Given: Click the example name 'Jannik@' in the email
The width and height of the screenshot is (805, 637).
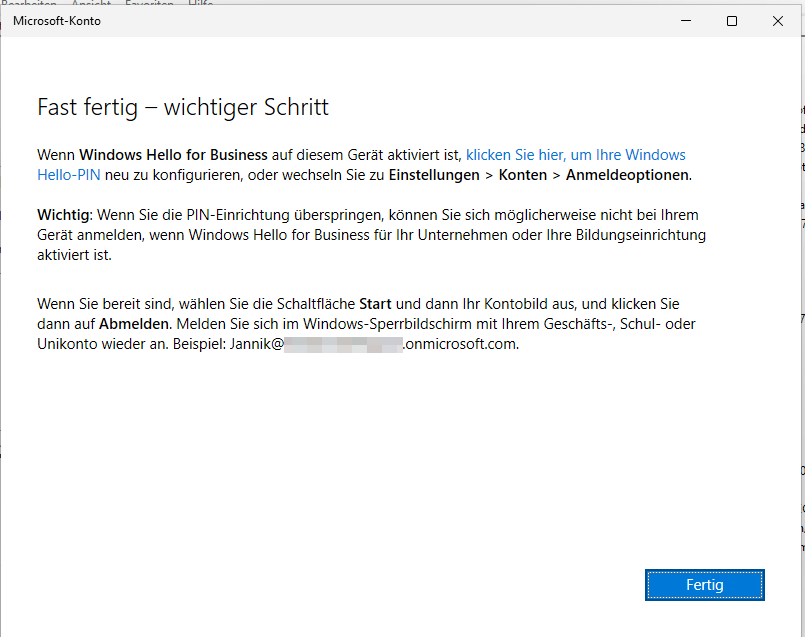Looking at the screenshot, I should [256, 345].
